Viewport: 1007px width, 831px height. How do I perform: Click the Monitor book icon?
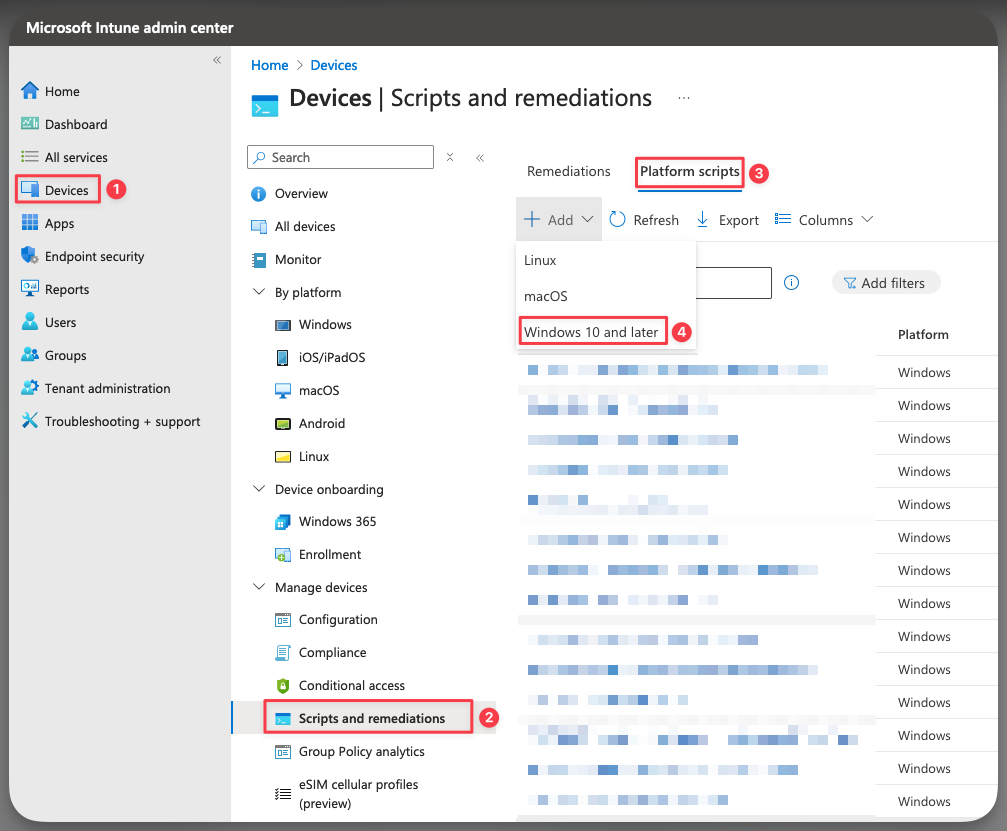click(258, 259)
